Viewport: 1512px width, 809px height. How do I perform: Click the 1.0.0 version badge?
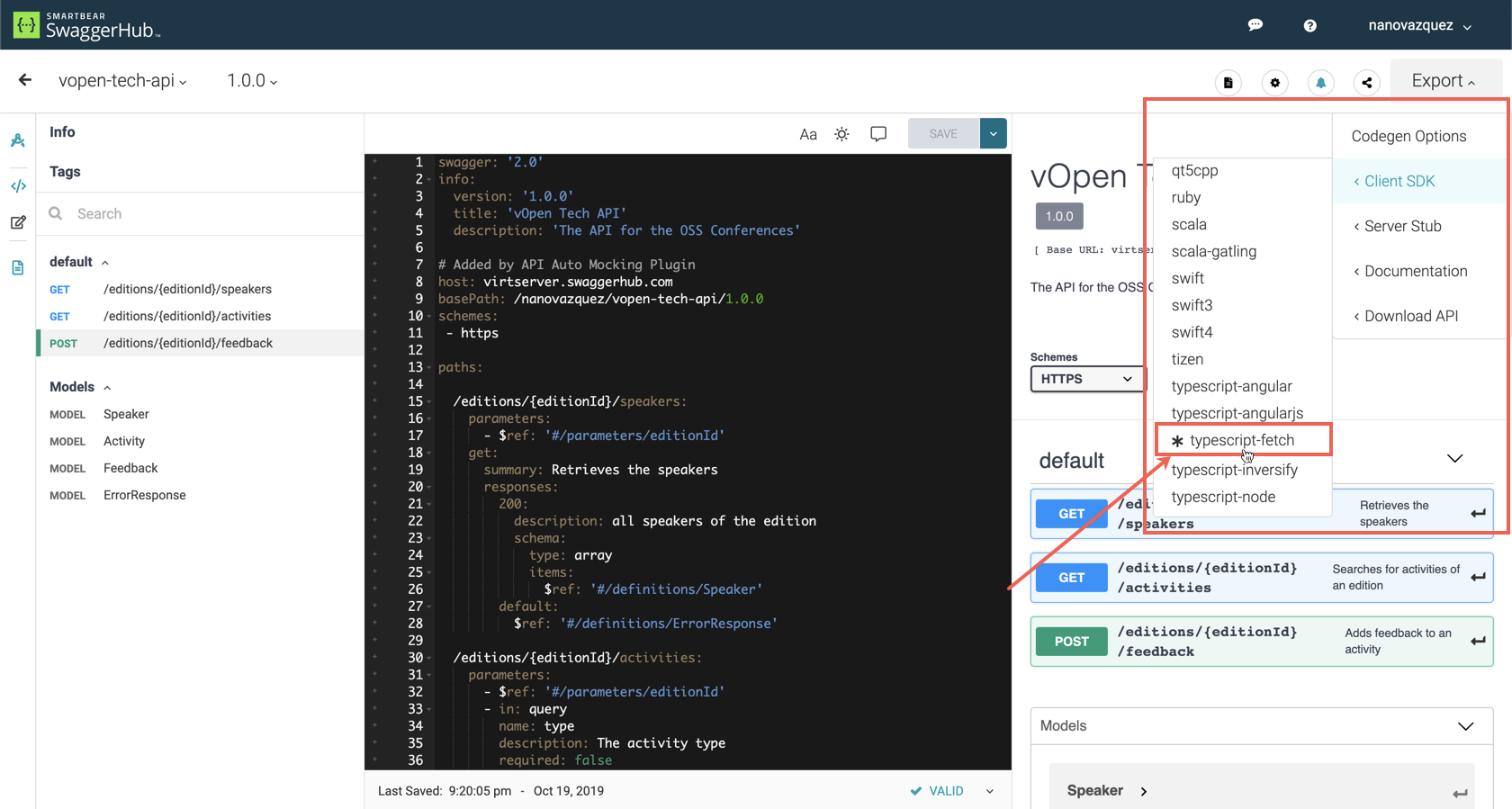tap(1059, 216)
